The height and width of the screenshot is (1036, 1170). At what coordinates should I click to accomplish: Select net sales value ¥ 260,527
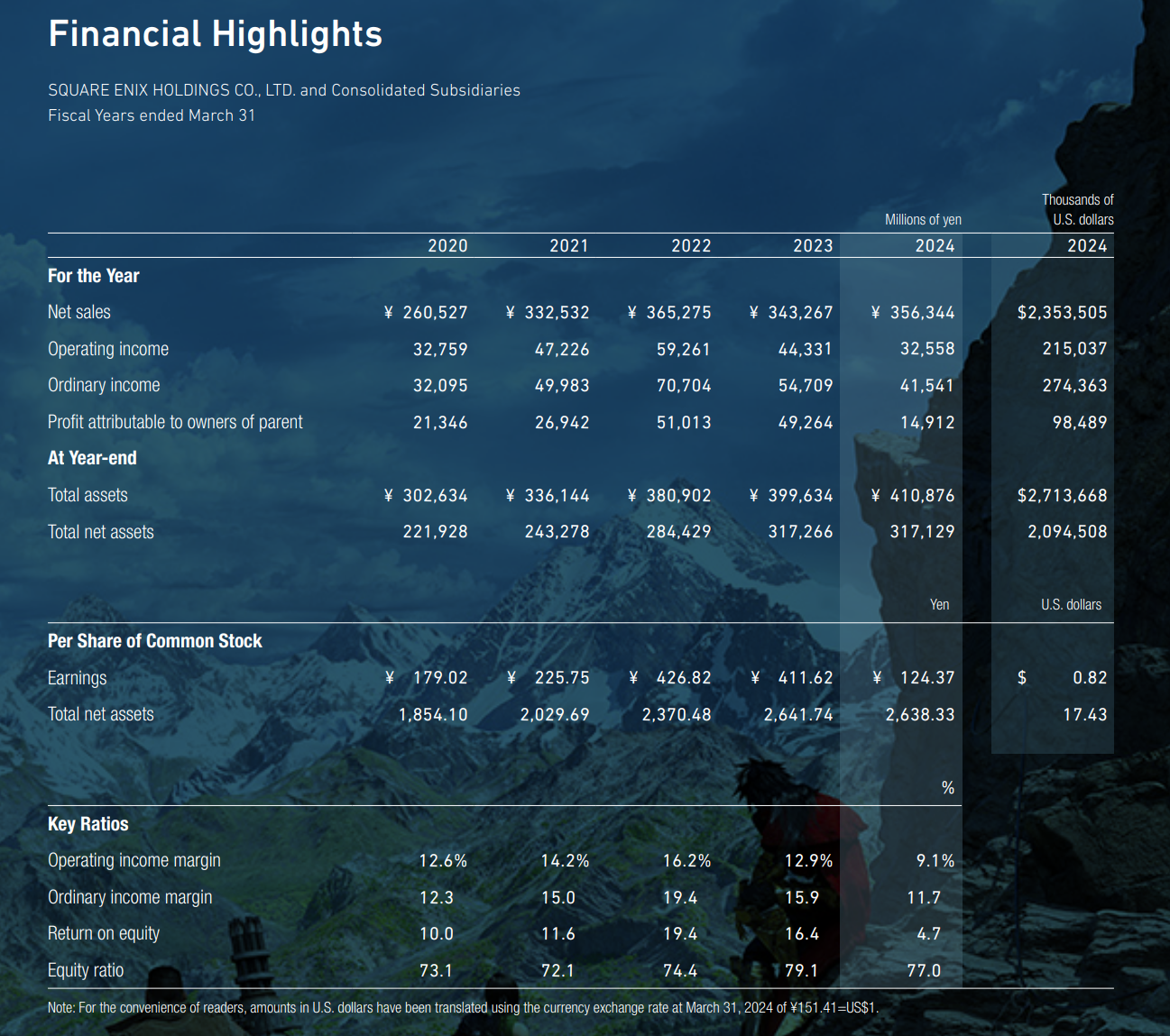click(x=426, y=312)
